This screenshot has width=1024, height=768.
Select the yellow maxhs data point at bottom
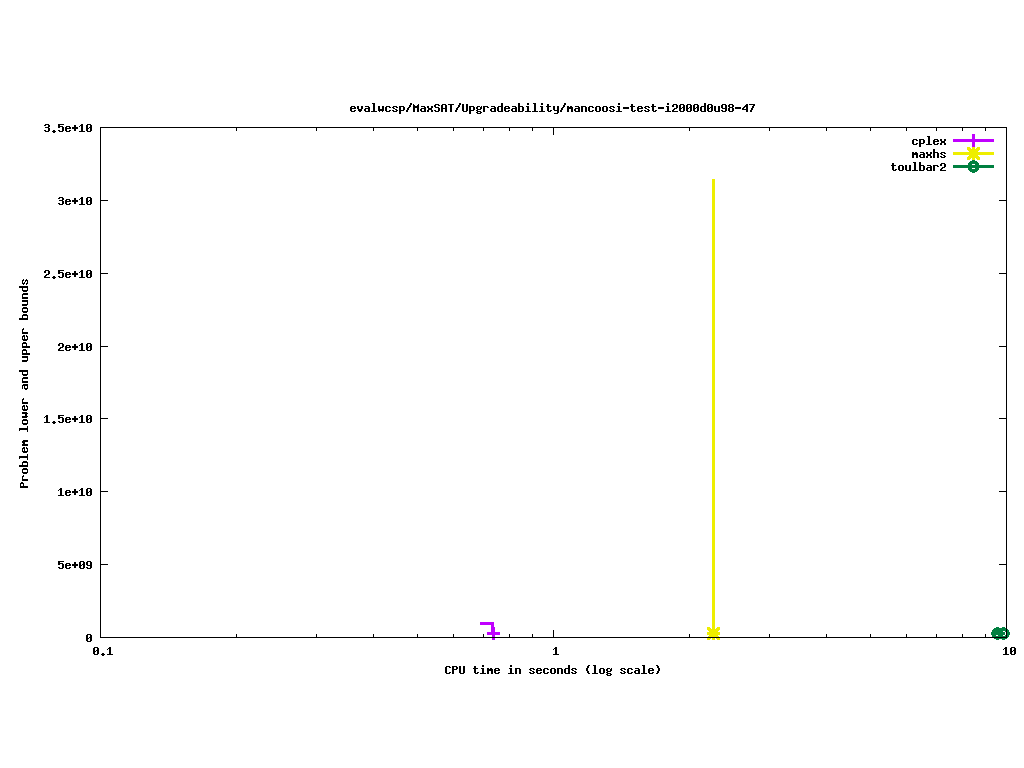713,633
